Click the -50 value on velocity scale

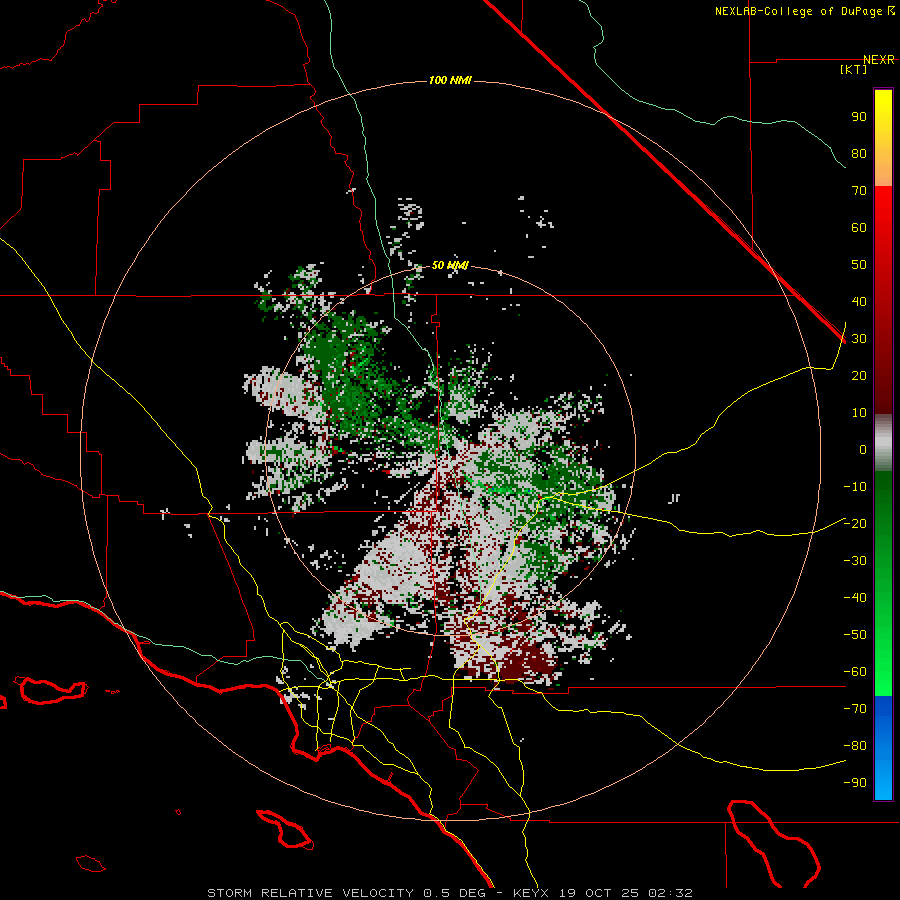(x=855, y=635)
